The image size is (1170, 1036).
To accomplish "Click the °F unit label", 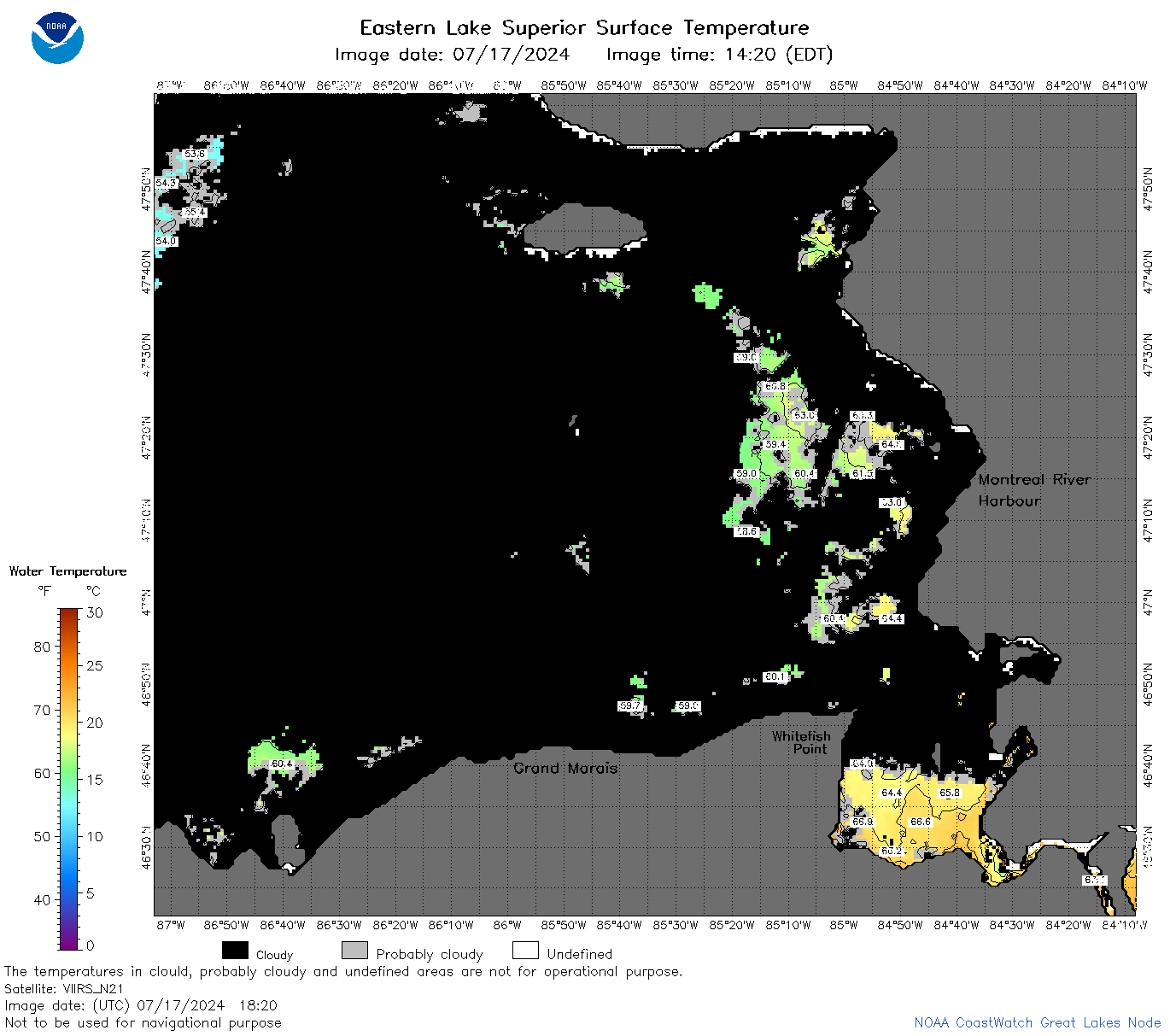I will 44,591.
